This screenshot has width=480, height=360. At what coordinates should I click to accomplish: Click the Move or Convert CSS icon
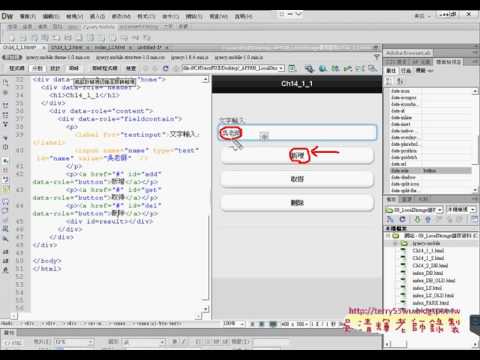click(5, 239)
